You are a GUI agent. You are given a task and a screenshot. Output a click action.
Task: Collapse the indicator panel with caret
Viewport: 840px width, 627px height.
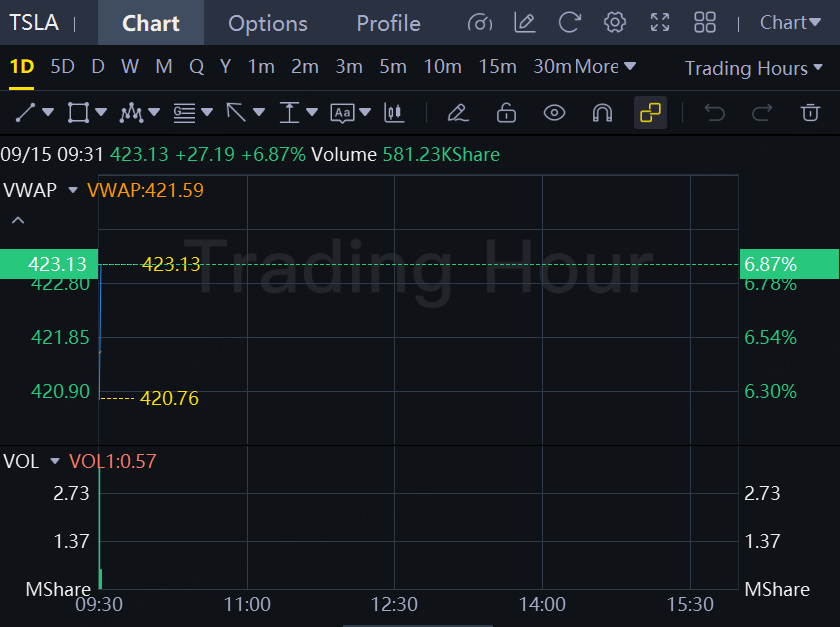pos(18,220)
